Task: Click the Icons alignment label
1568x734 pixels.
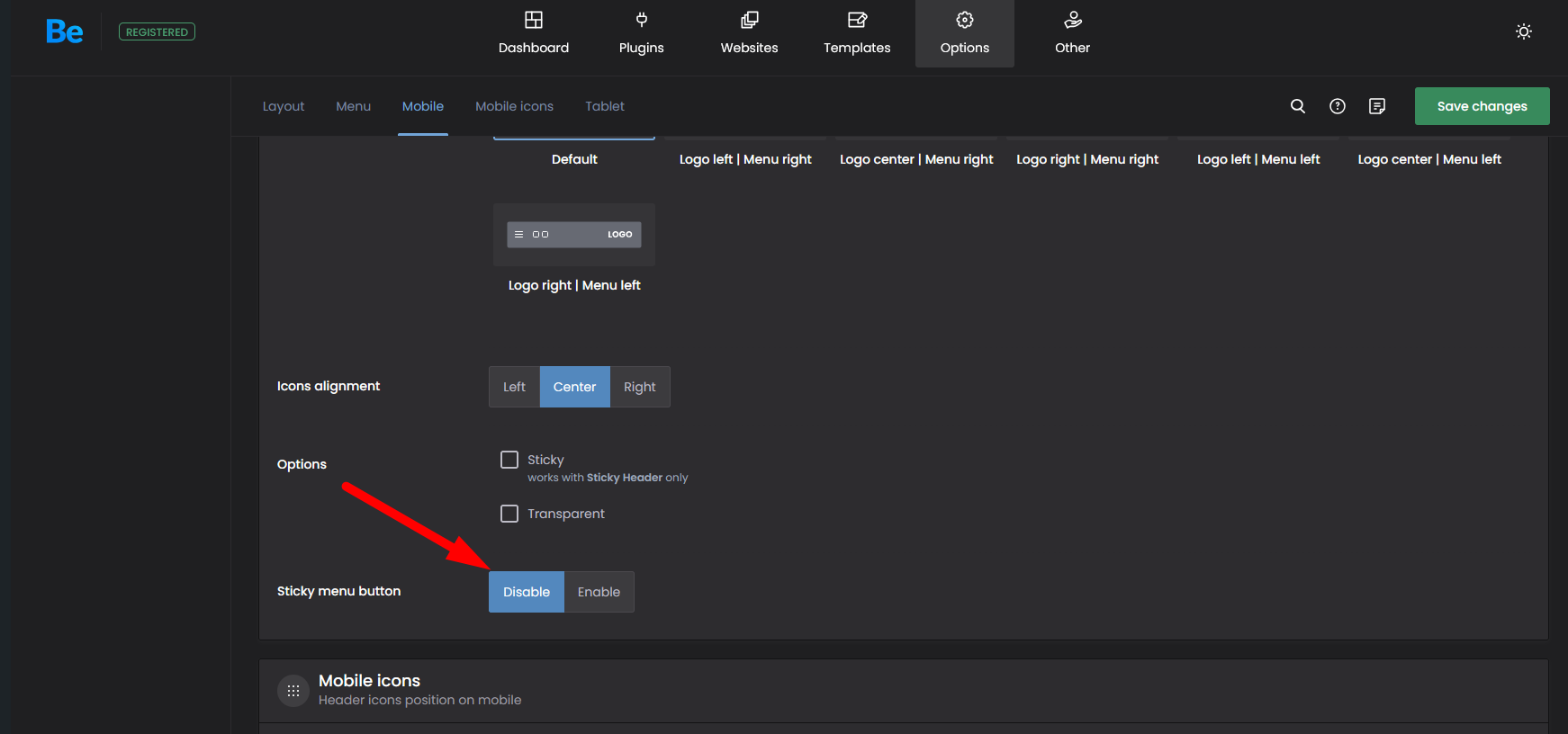Action: click(329, 386)
